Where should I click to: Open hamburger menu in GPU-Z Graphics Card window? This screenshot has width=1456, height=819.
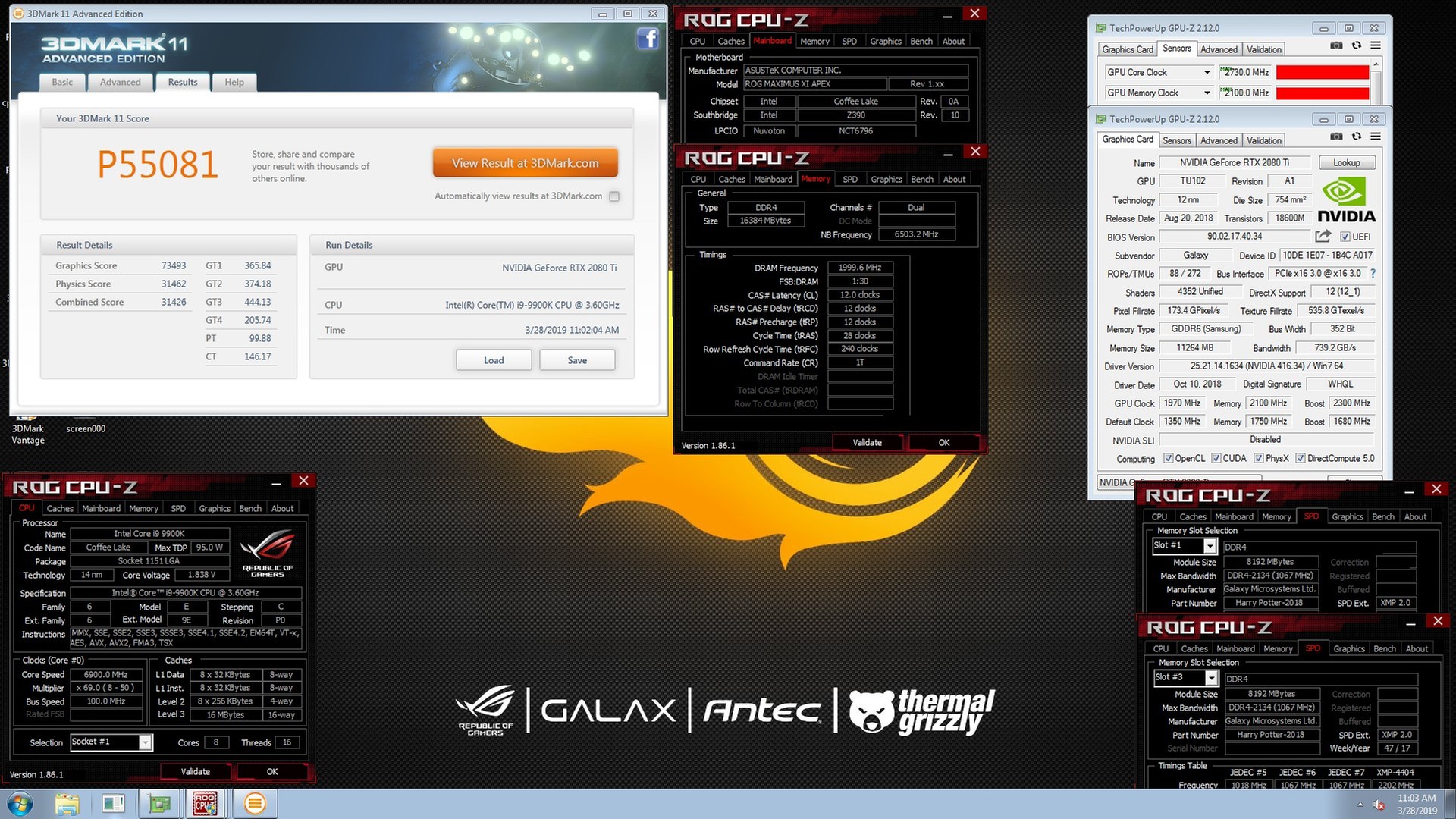1375,136
